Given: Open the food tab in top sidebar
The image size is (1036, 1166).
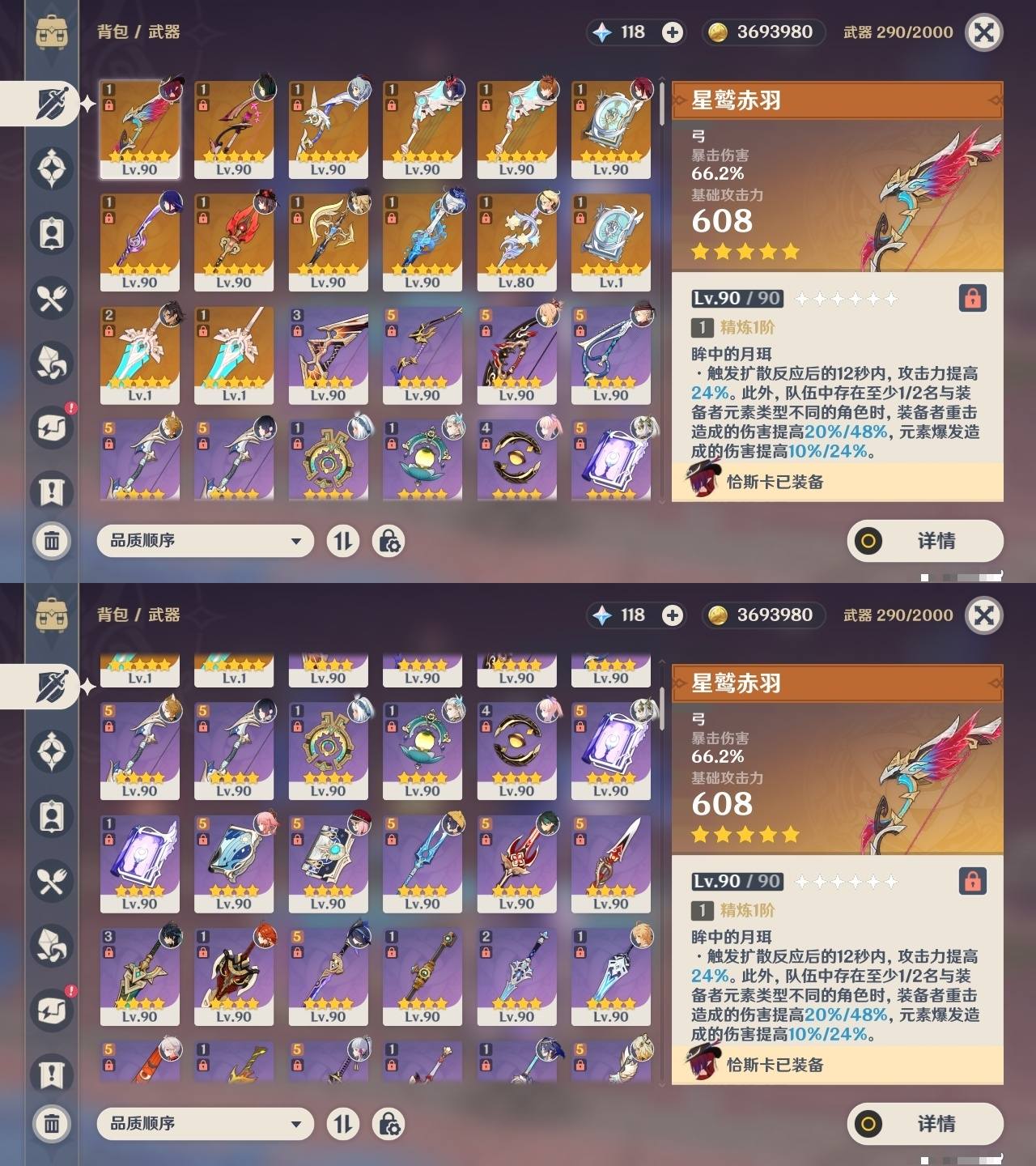Looking at the screenshot, I should tap(52, 298).
